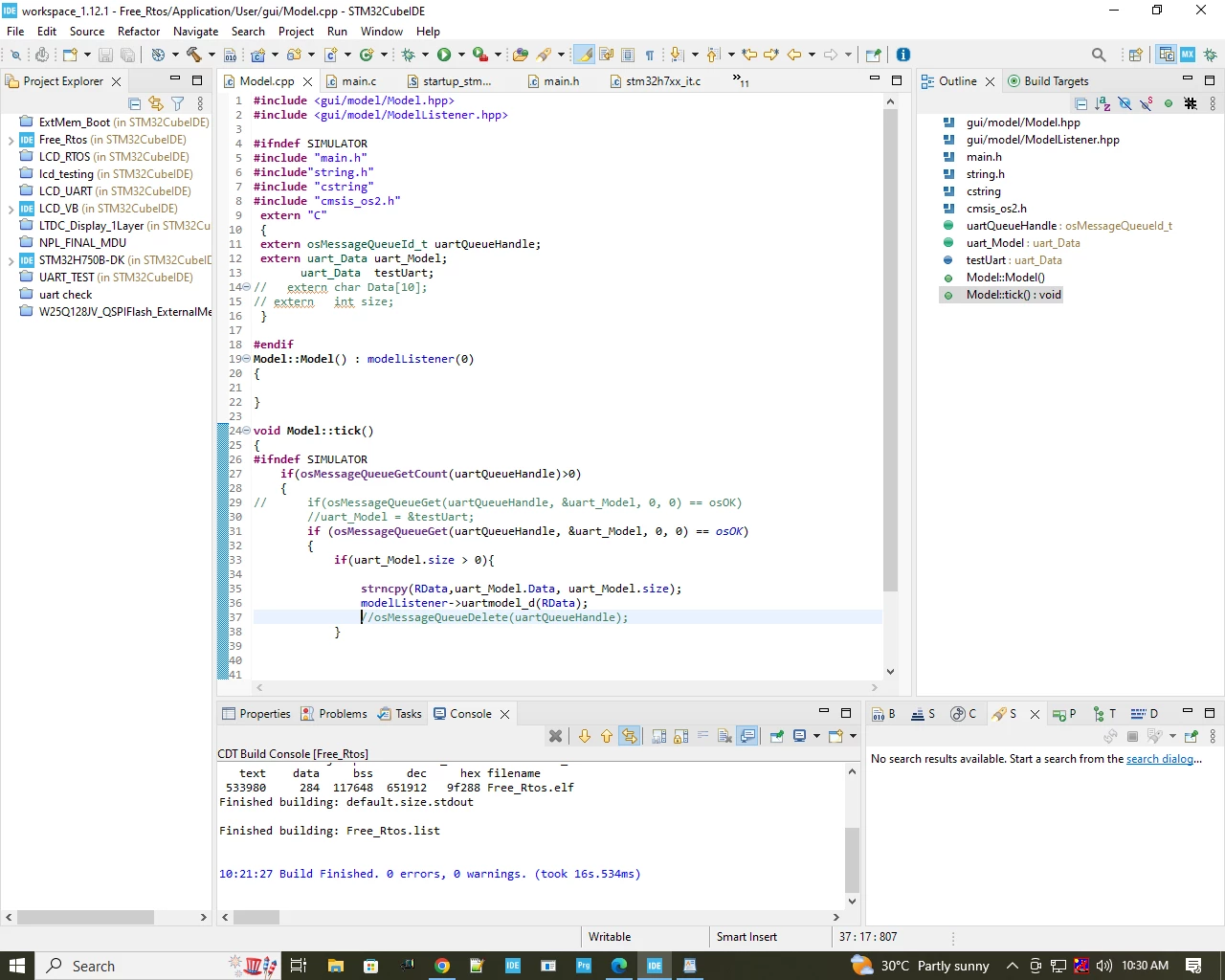The height and width of the screenshot is (980, 1225).
Task: Select Model::tick() in the Outline
Action: (1013, 295)
